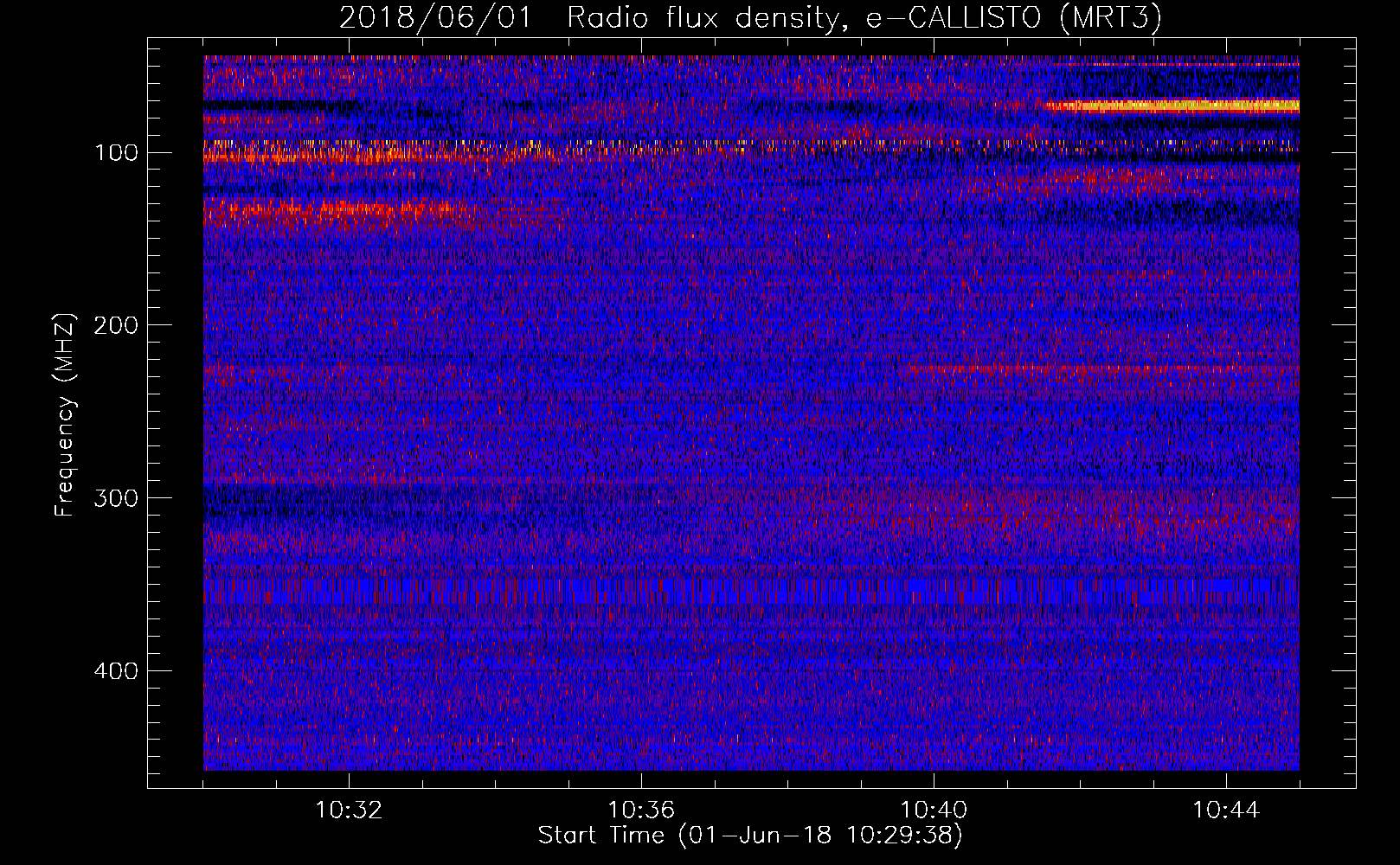Click the solid blue interference band near 355 MHz
The height and width of the screenshot is (865, 1400).
click(x=751, y=592)
